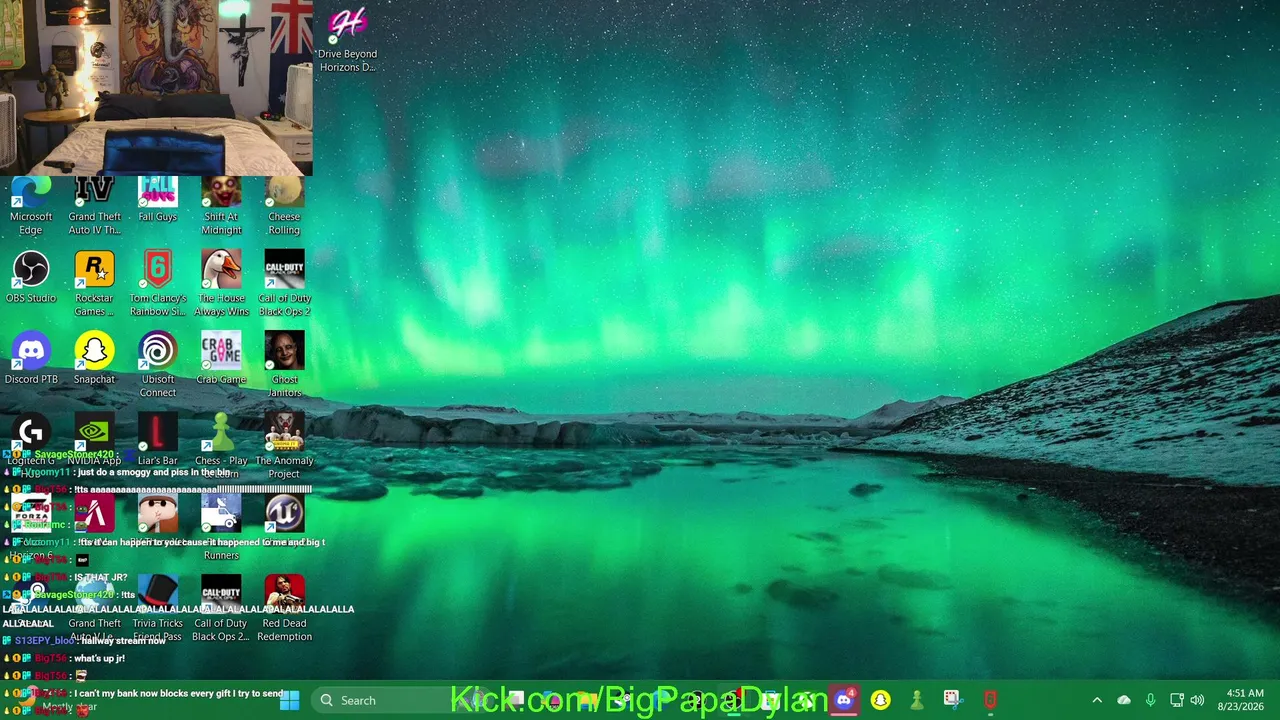The image size is (1280, 720).
Task: Select the Crab Game desktop icon
Action: pyautogui.click(x=221, y=358)
